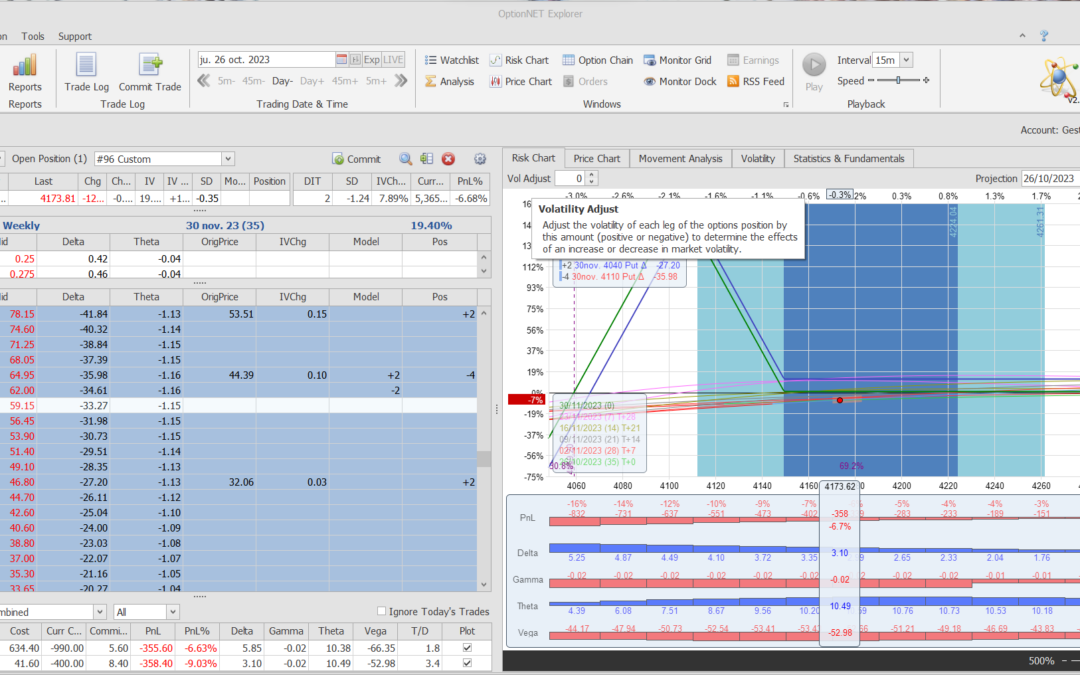Image resolution: width=1080 pixels, height=675 pixels.
Task: Click the Commit button above the grid
Action: pos(356,159)
